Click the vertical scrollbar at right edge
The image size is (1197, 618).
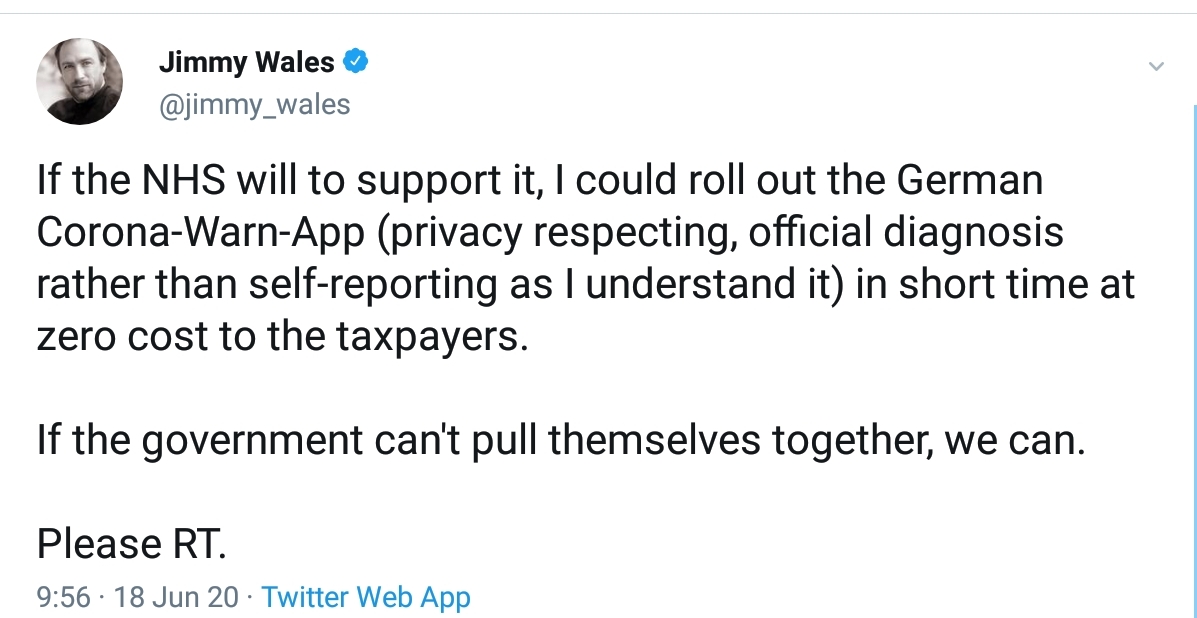pyautogui.click(x=1194, y=359)
